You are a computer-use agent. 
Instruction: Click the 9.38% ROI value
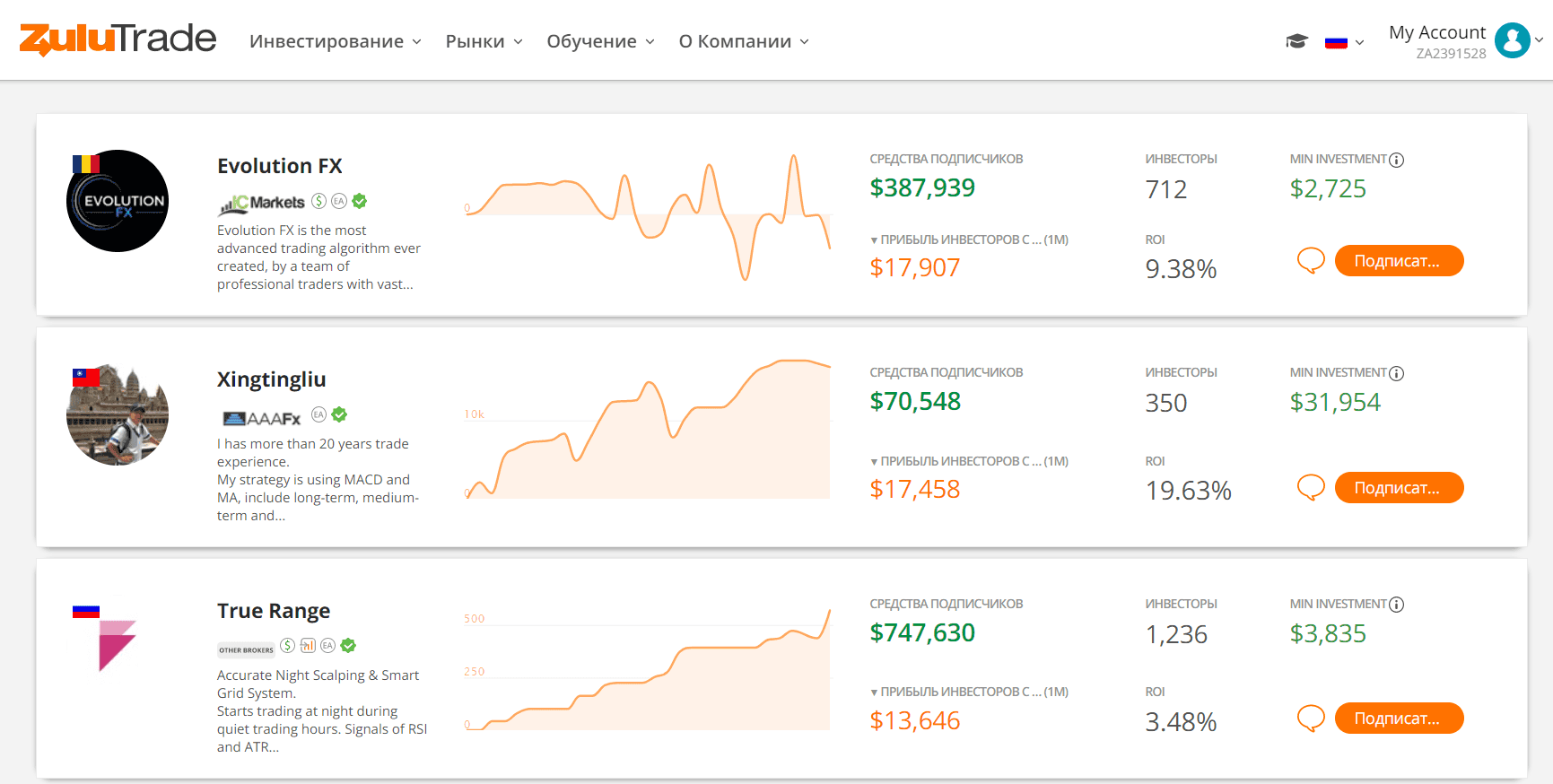pyautogui.click(x=1181, y=269)
